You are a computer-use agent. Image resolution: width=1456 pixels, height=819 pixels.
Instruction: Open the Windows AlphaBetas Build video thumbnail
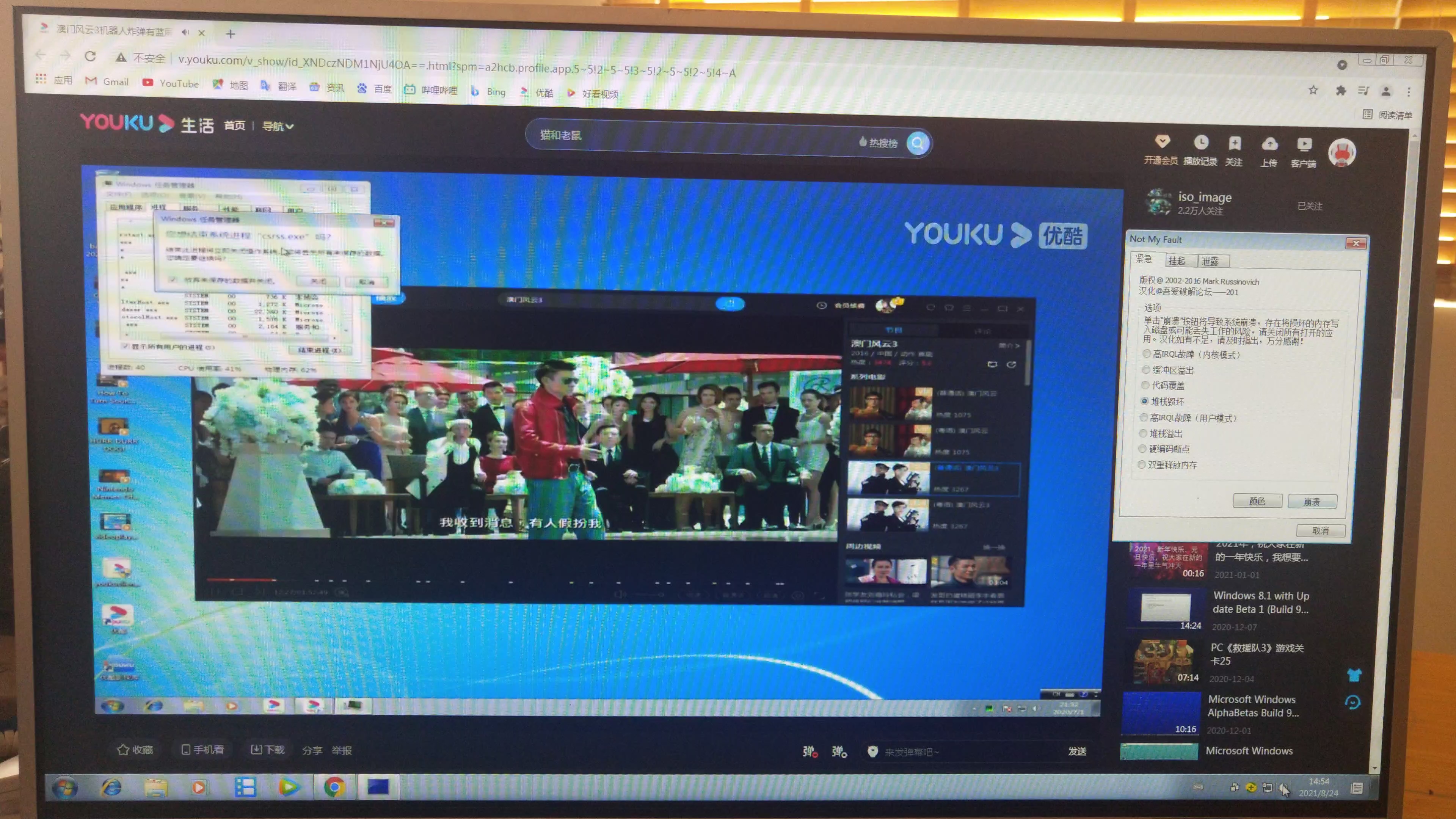click(1160, 713)
